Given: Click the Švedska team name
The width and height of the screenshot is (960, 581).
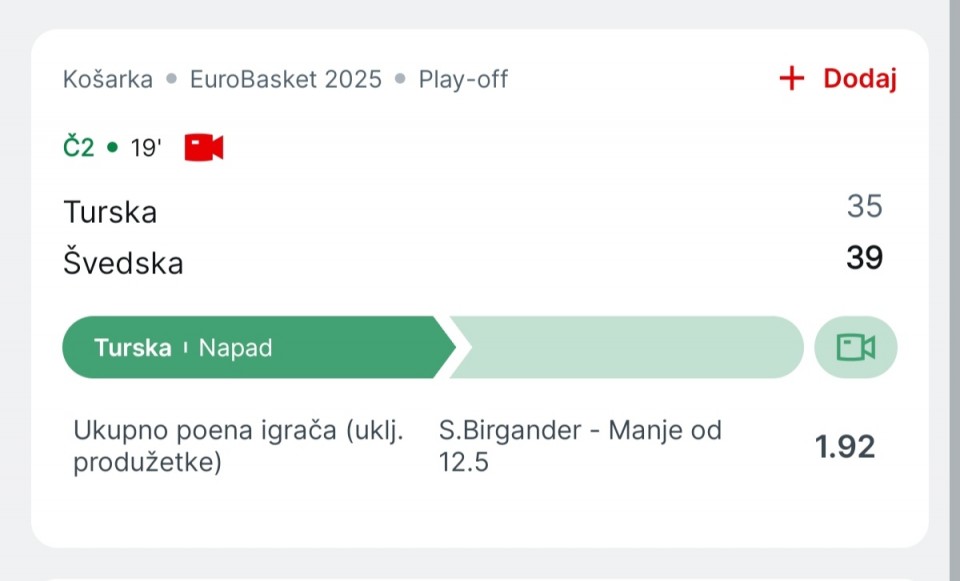Looking at the screenshot, I should [x=123, y=262].
